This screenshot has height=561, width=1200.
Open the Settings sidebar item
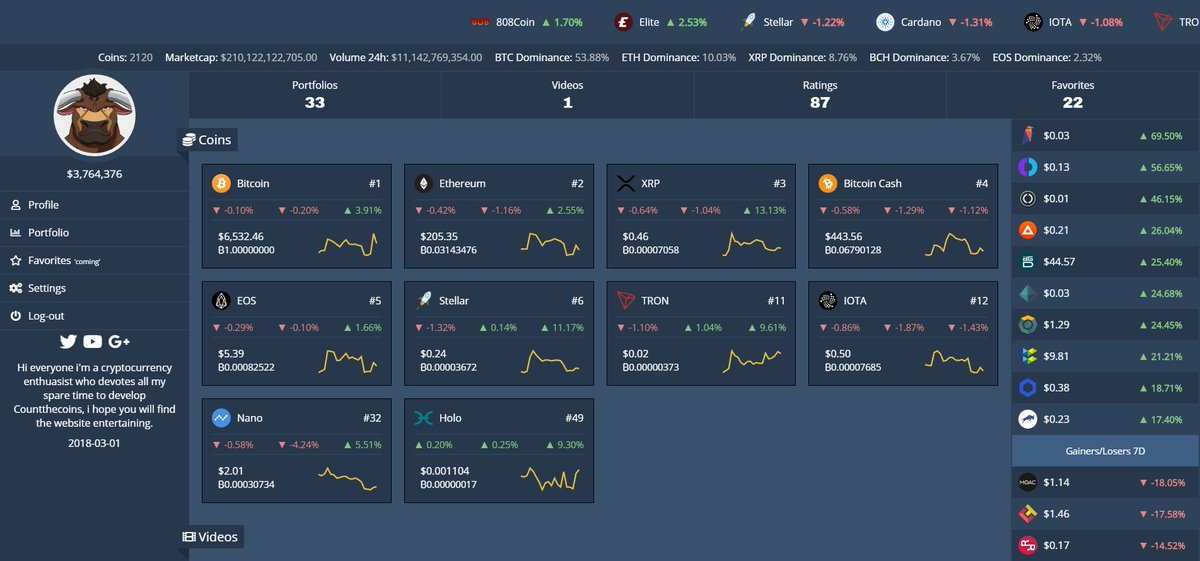click(x=94, y=288)
